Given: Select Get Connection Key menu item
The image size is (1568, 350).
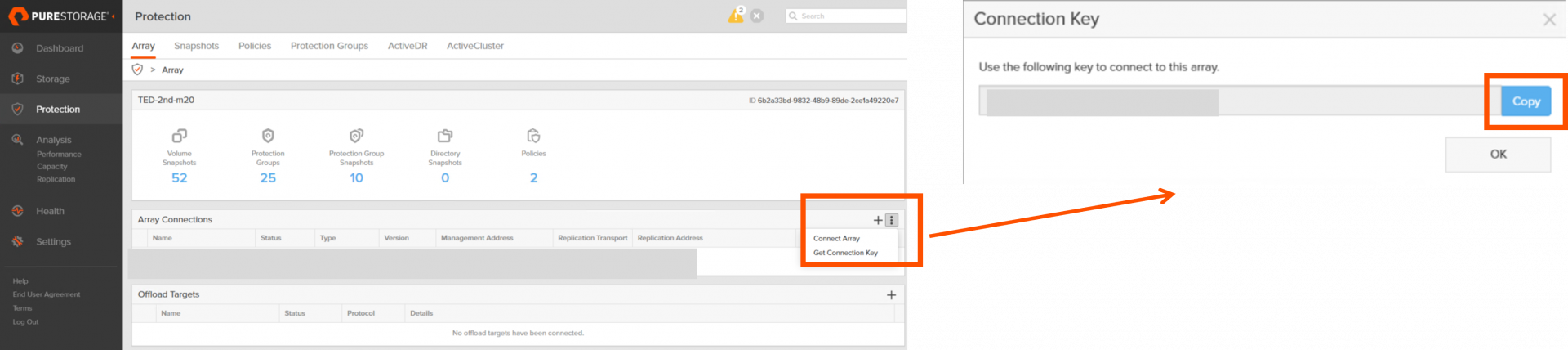Looking at the screenshot, I should [845, 253].
